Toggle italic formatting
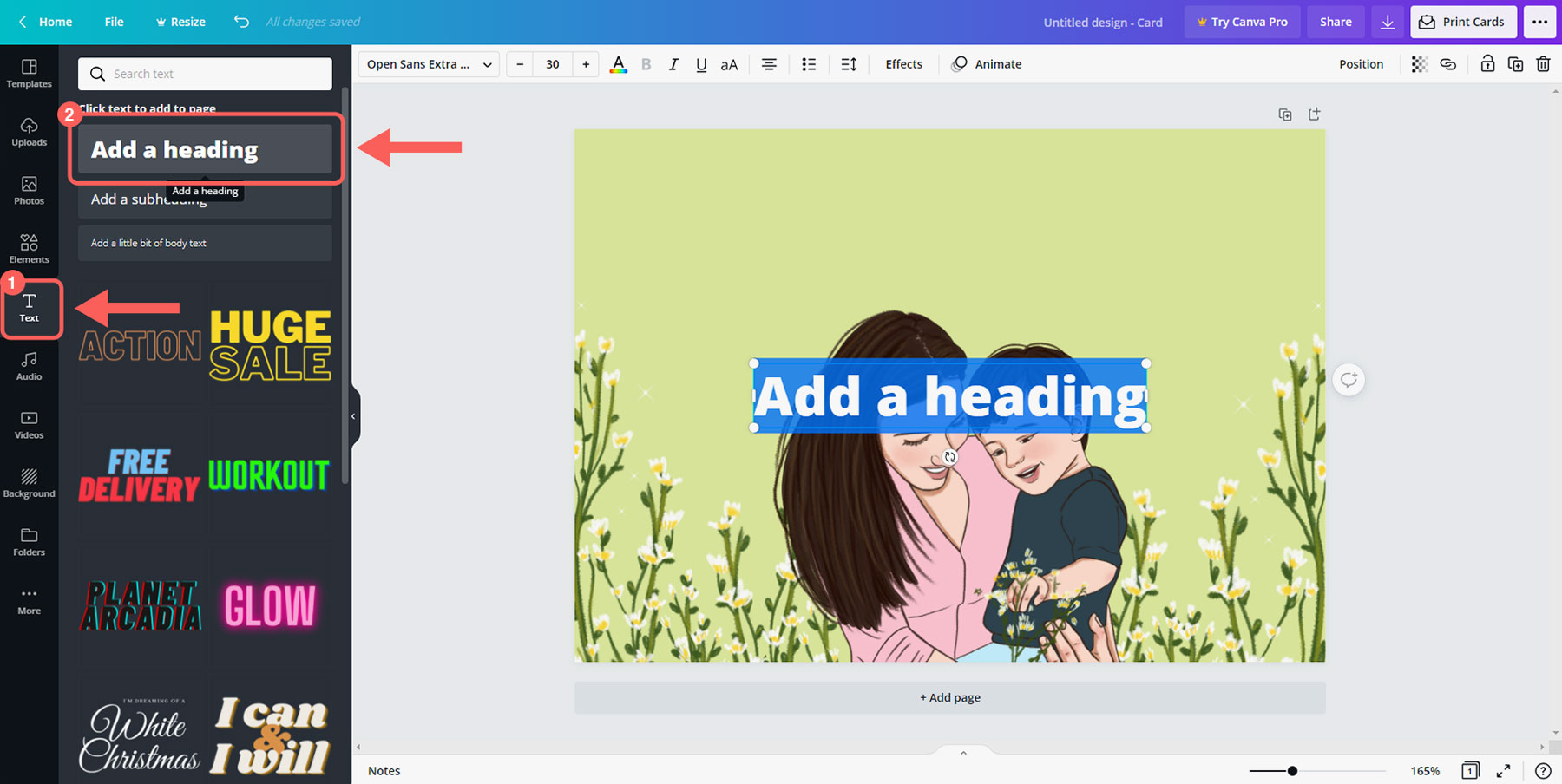Viewport: 1562px width, 784px height. pyautogui.click(x=673, y=64)
